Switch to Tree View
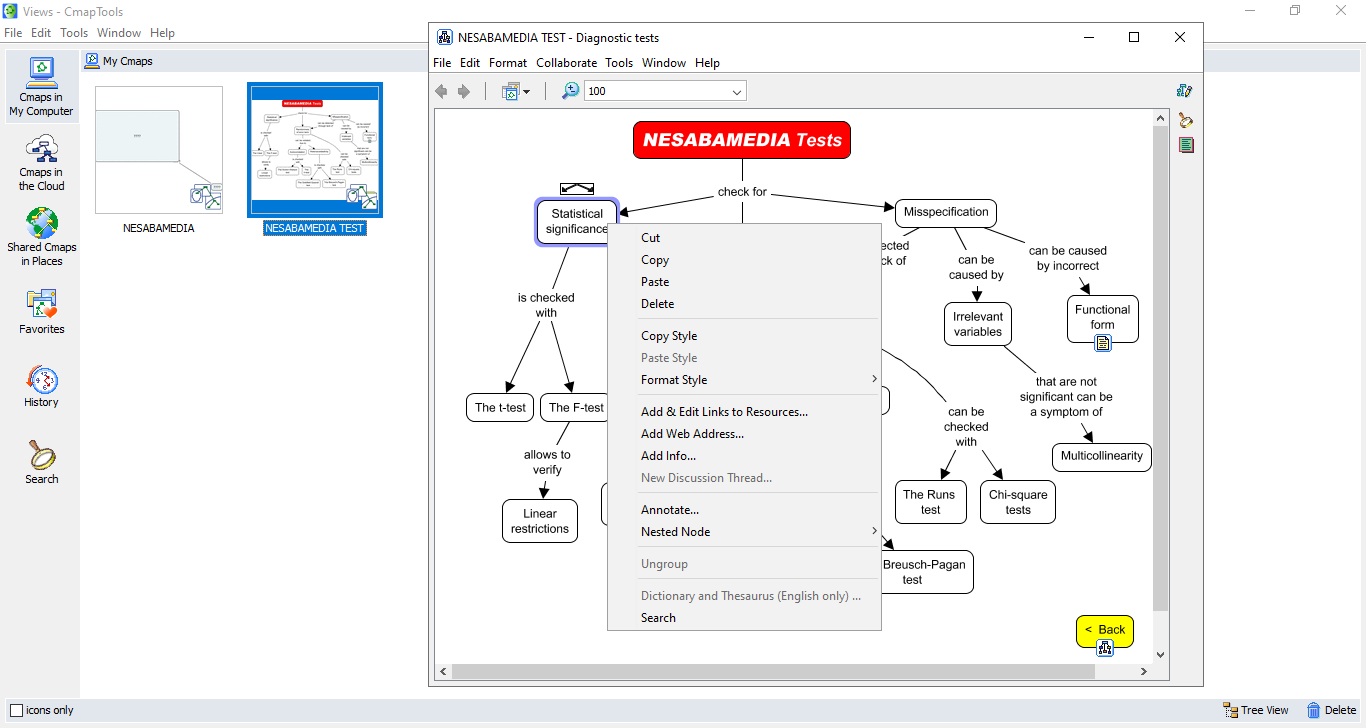Image resolution: width=1366 pixels, height=728 pixels. click(1255, 710)
